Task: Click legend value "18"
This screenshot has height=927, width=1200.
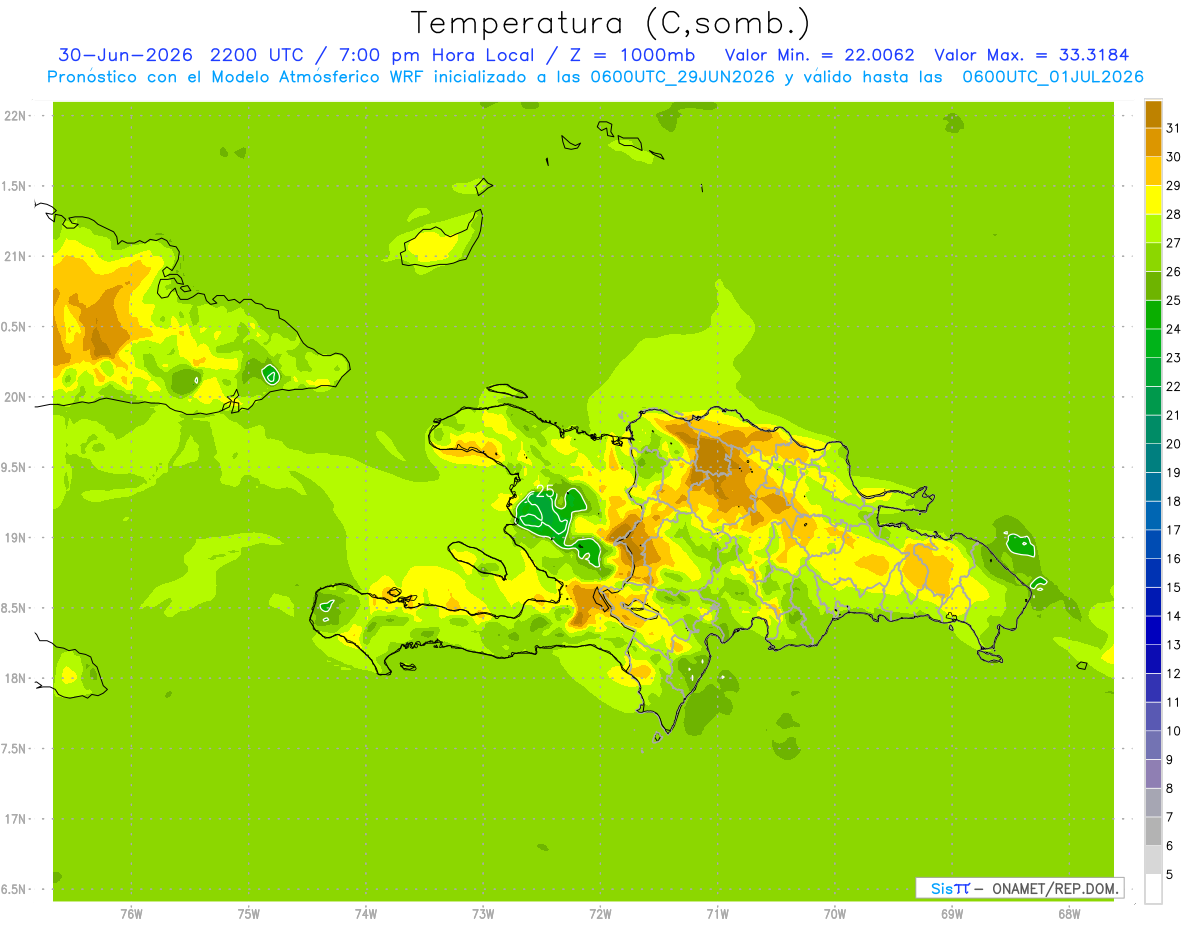Action: tap(1174, 501)
